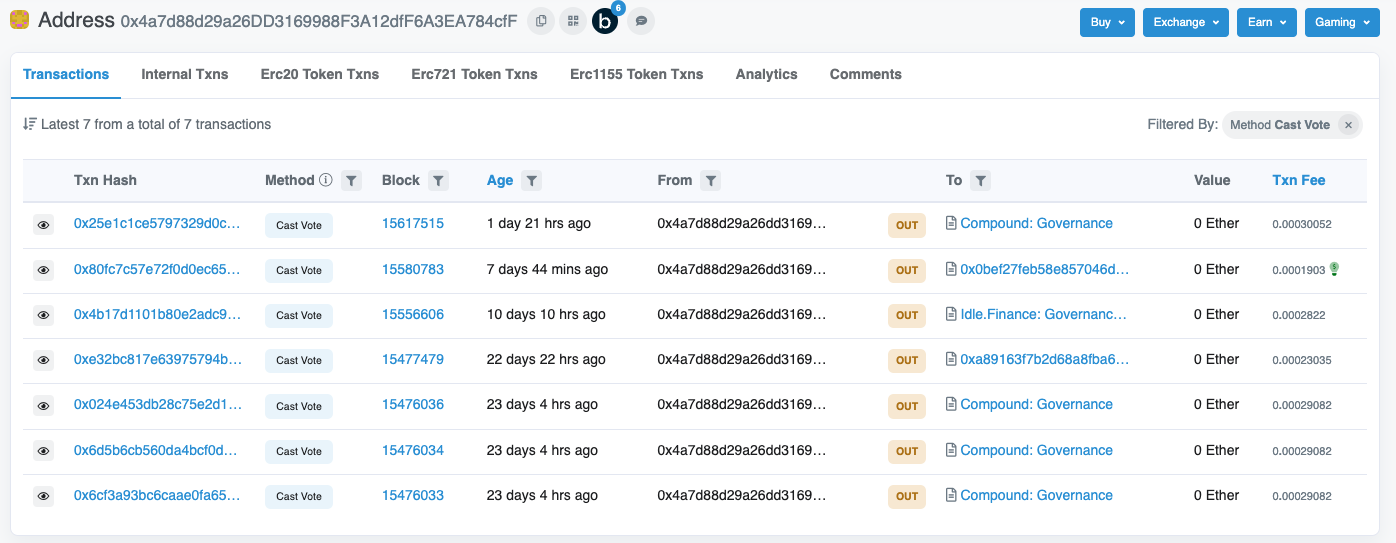
Task: Open transaction hash 0x6cf3a93bc6caae0fa65
Action: [x=158, y=495]
